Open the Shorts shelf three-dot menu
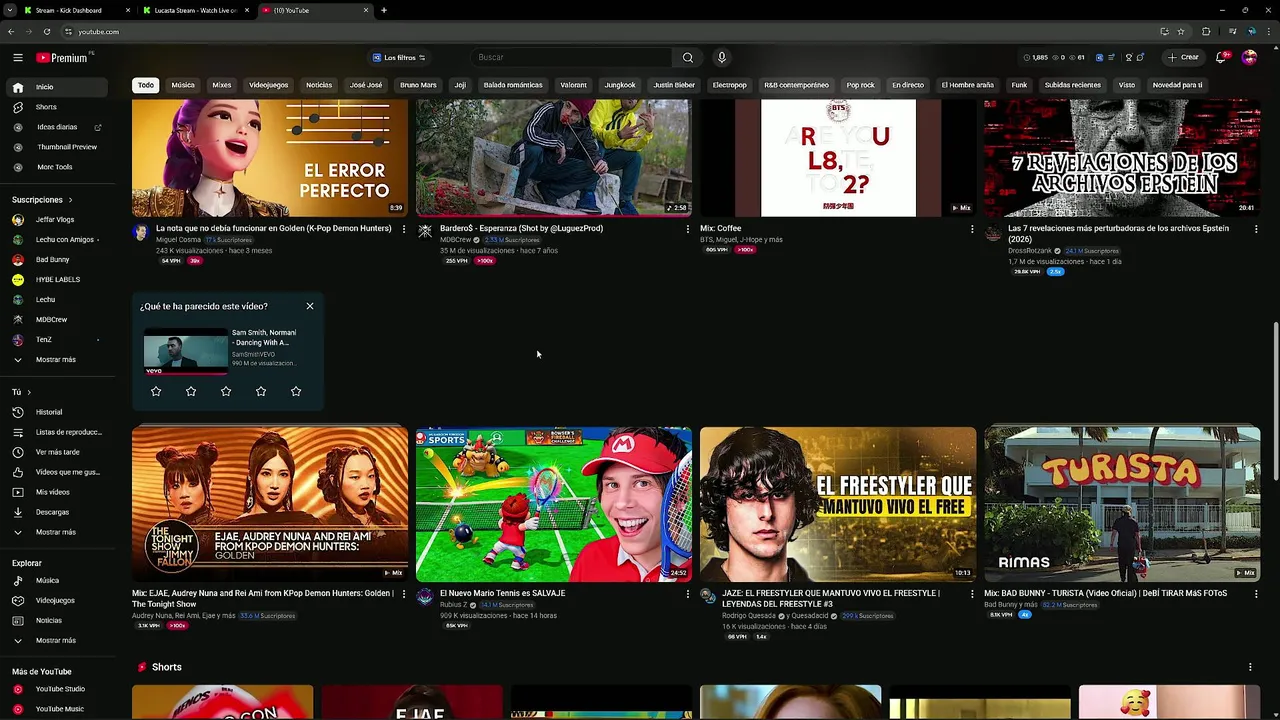The height and width of the screenshot is (720, 1280). click(x=1250, y=667)
